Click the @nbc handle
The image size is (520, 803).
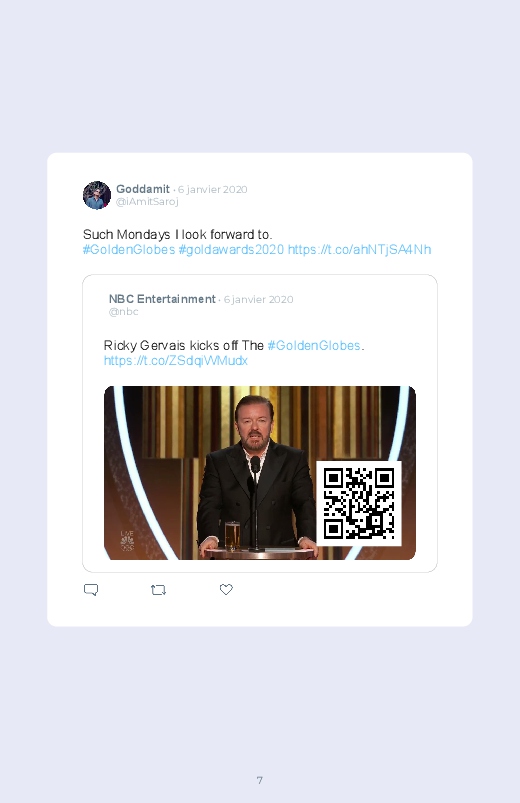123,311
